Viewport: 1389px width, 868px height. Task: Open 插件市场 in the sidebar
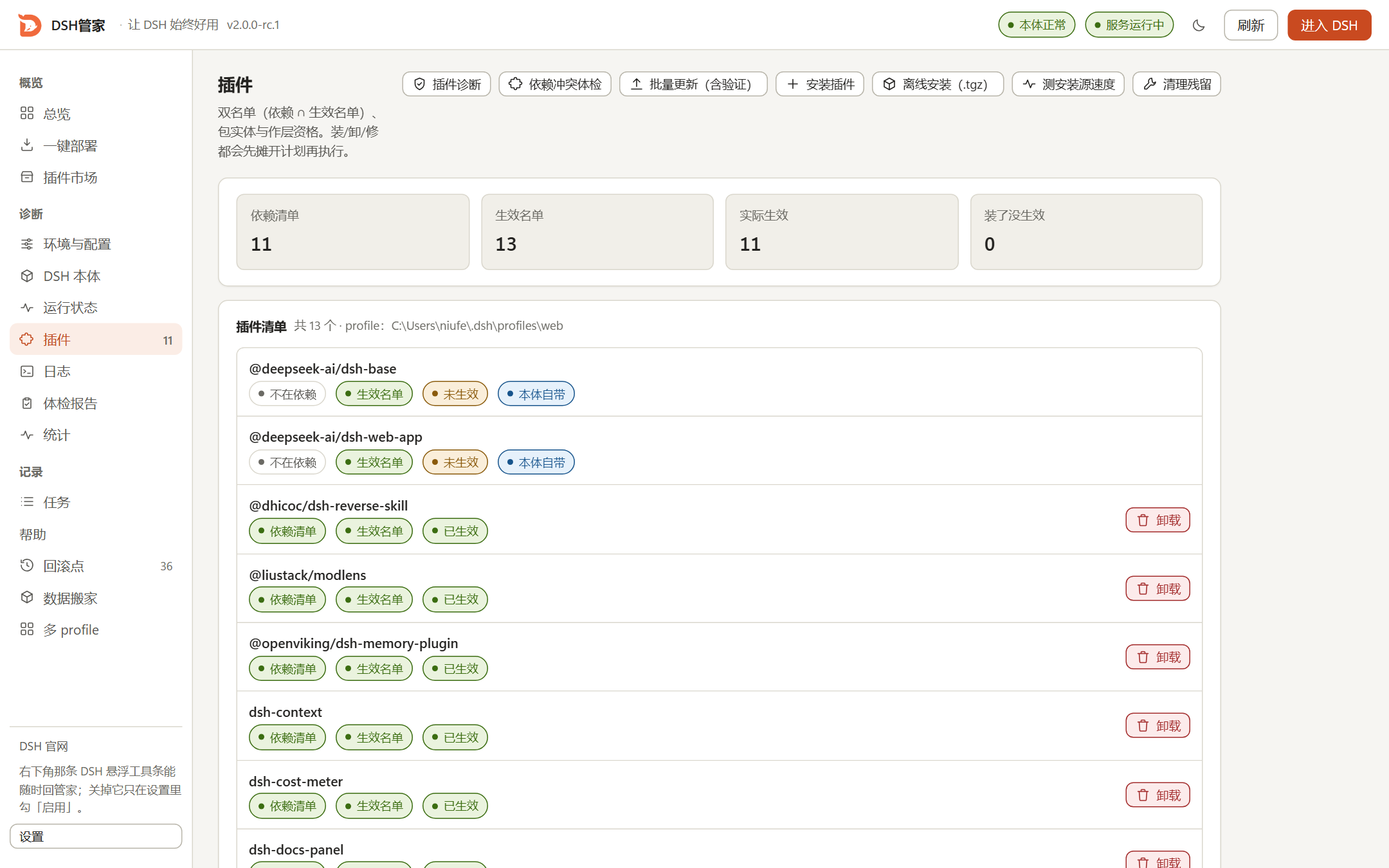96,177
